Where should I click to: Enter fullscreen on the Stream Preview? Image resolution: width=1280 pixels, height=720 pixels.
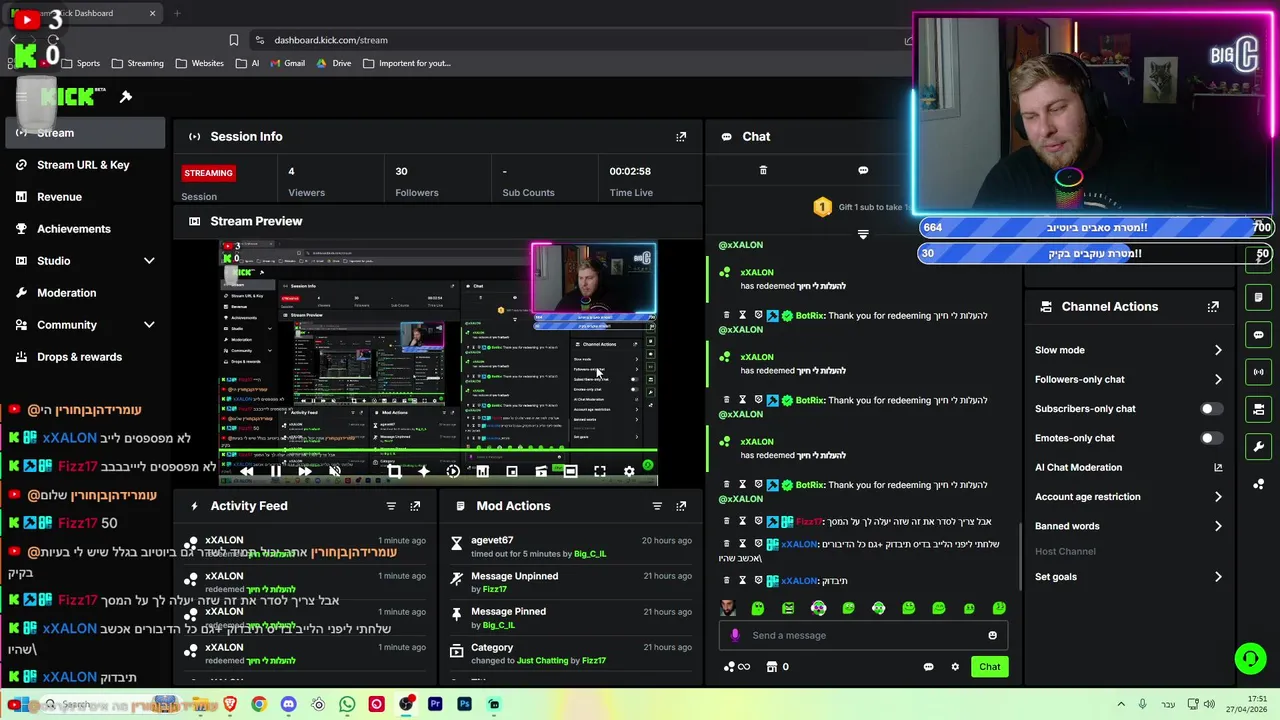[599, 471]
